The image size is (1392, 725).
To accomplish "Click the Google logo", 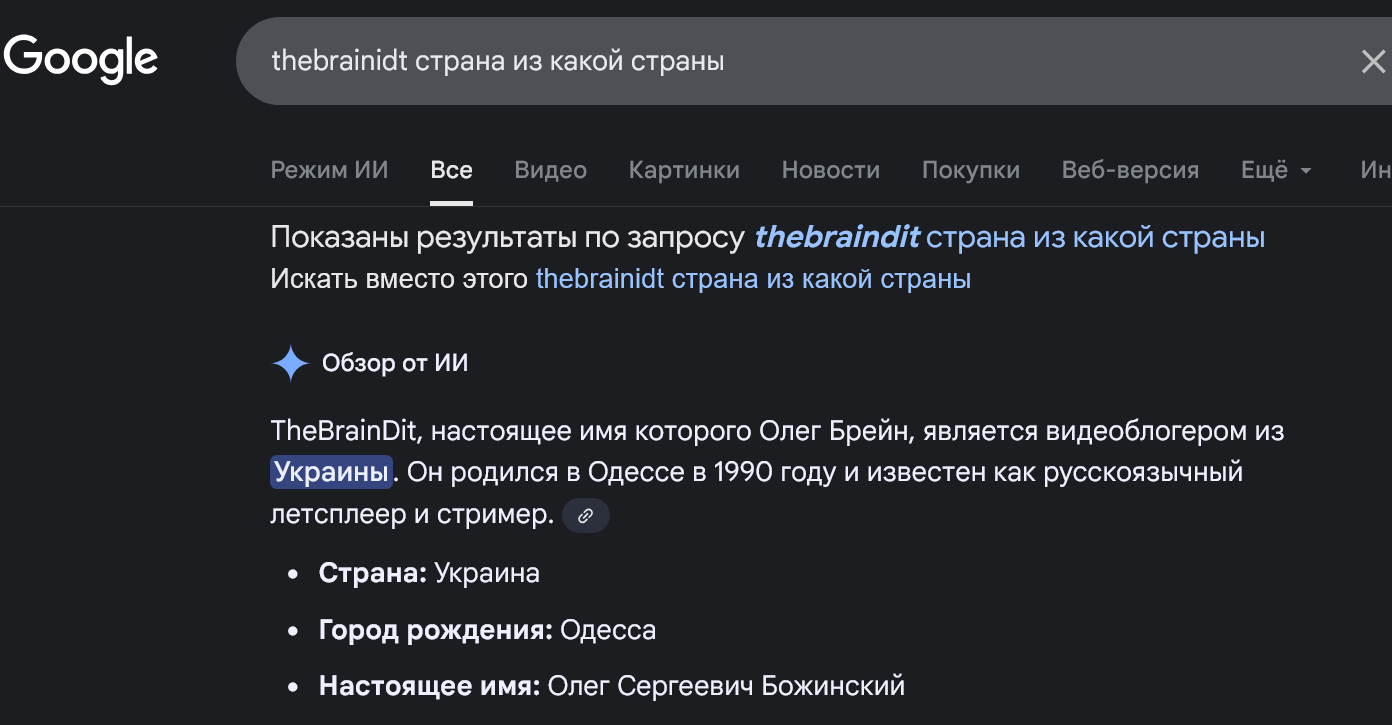I will 81,59.
